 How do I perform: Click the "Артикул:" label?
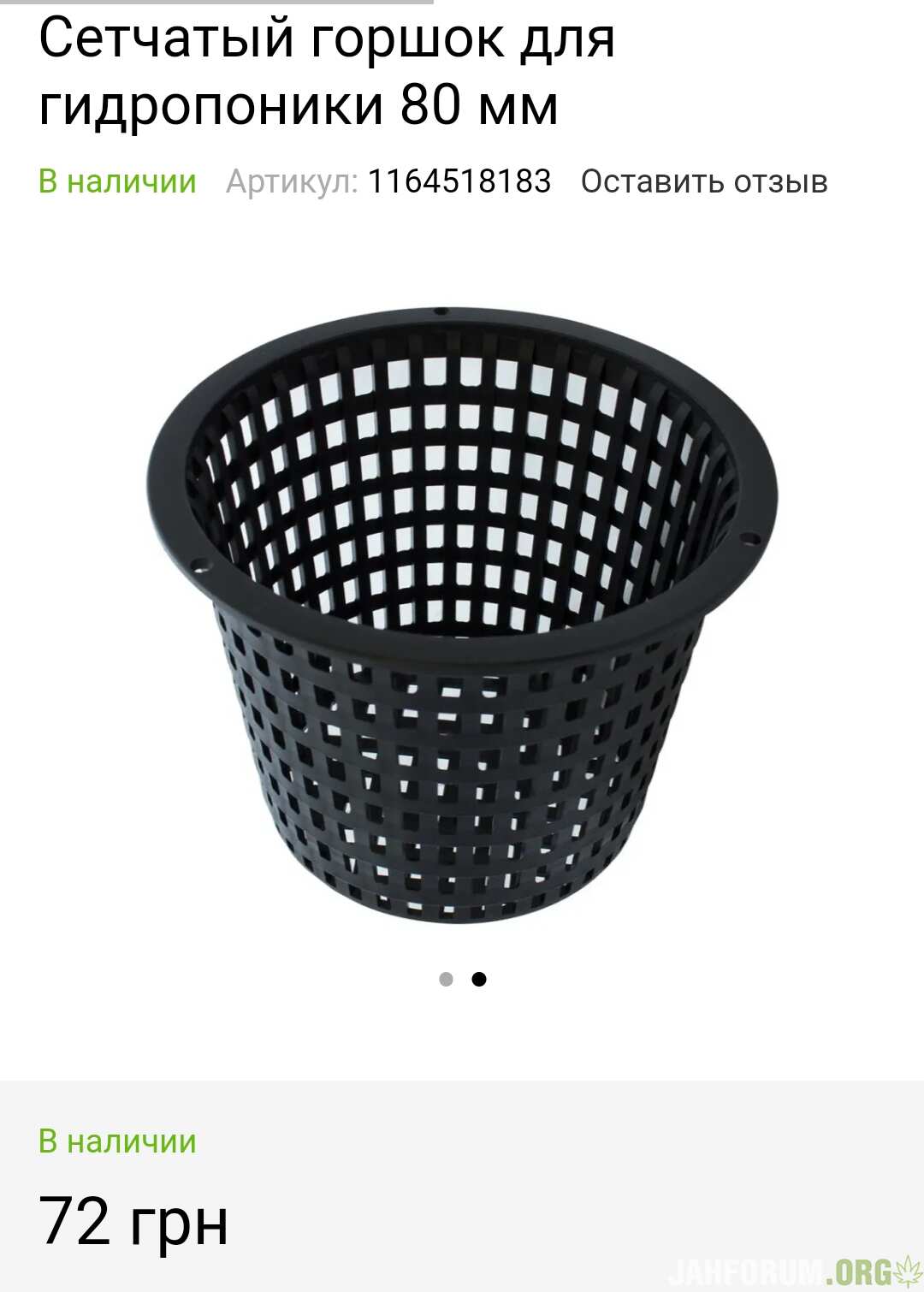[292, 182]
